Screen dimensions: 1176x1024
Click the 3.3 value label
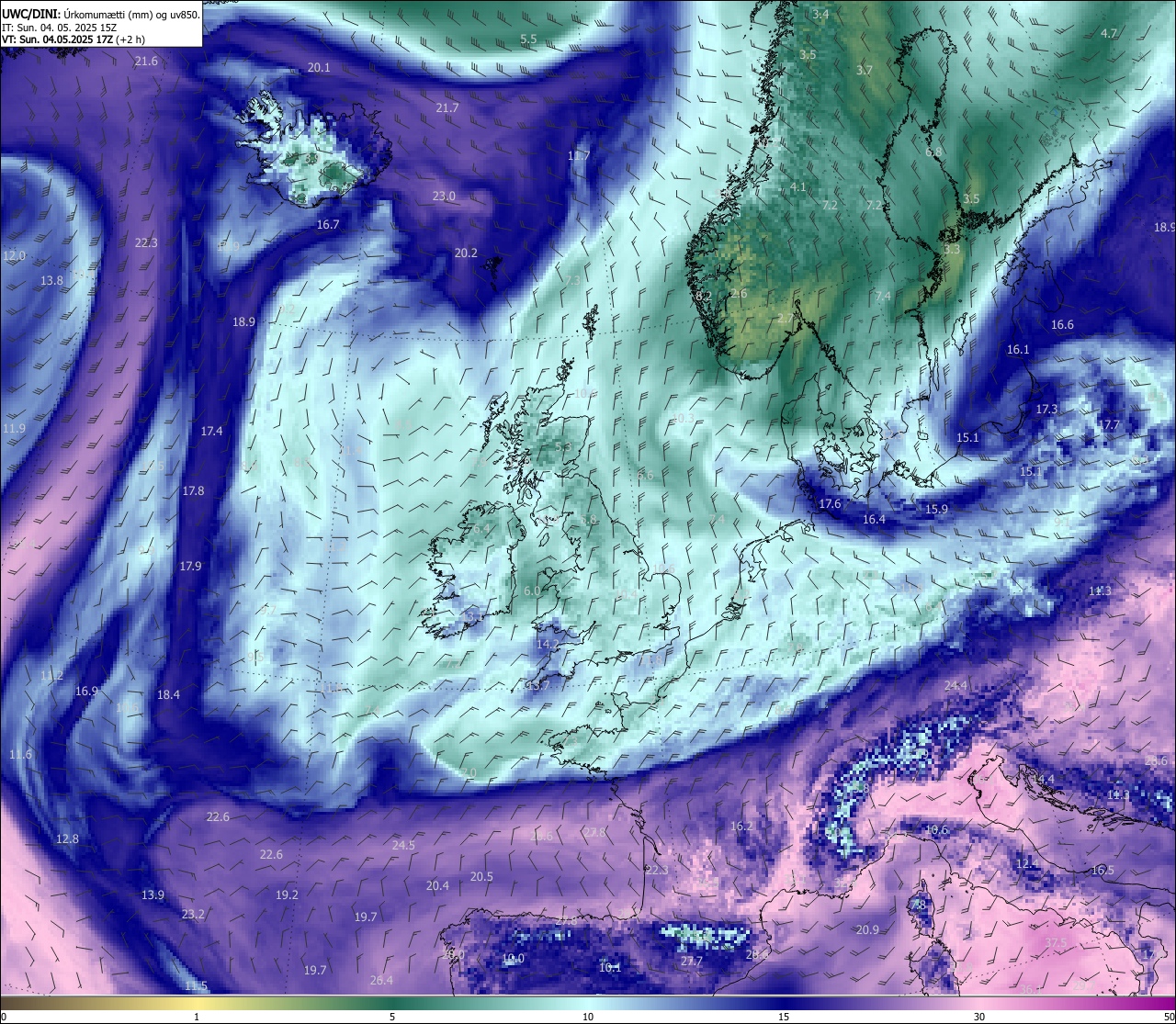(952, 250)
